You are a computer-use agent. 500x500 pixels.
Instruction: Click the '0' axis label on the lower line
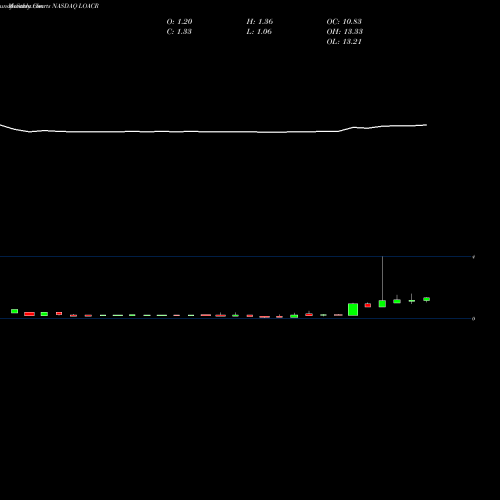click(473, 319)
